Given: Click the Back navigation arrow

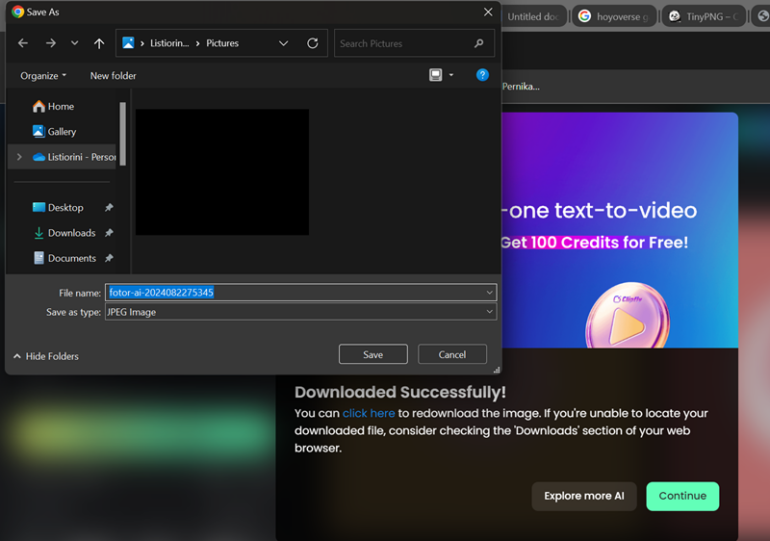Looking at the screenshot, I should [x=23, y=44].
